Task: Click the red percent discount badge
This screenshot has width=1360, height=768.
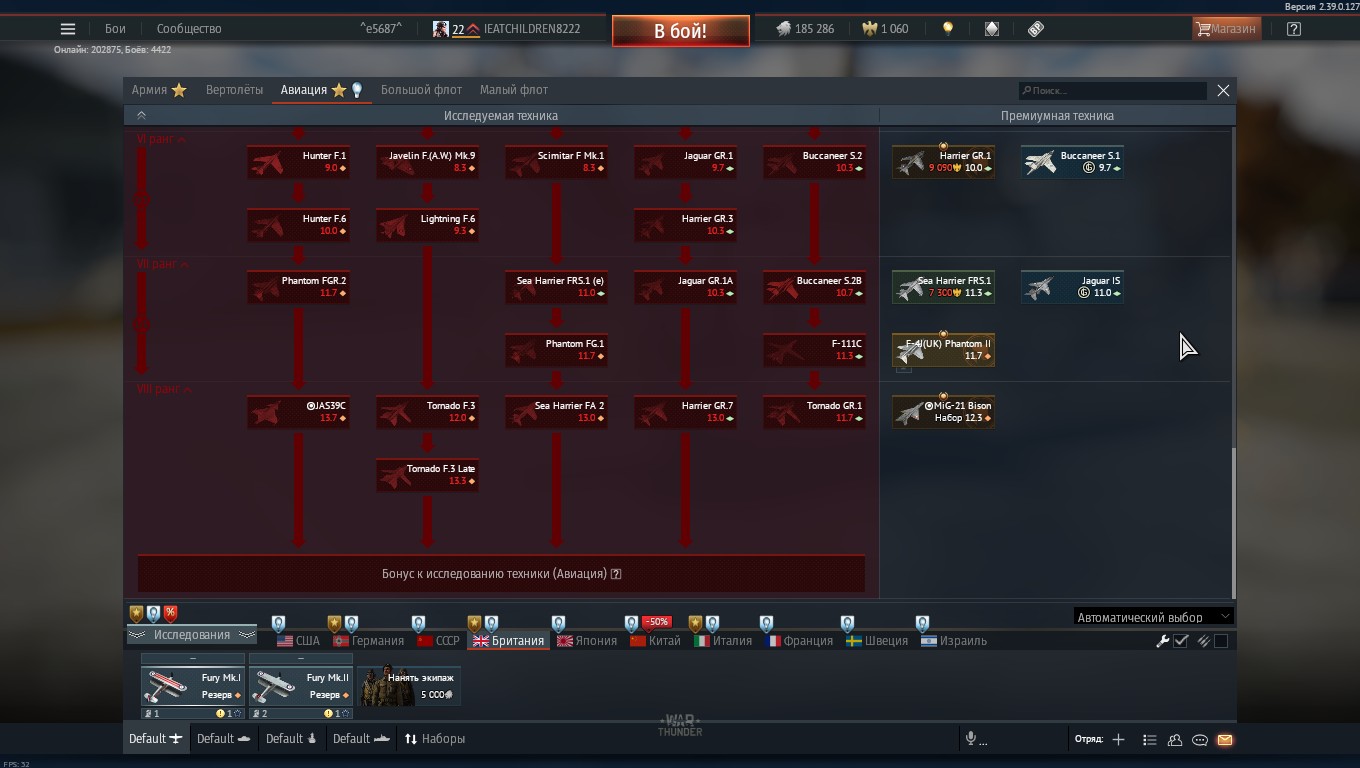Action: 170,613
